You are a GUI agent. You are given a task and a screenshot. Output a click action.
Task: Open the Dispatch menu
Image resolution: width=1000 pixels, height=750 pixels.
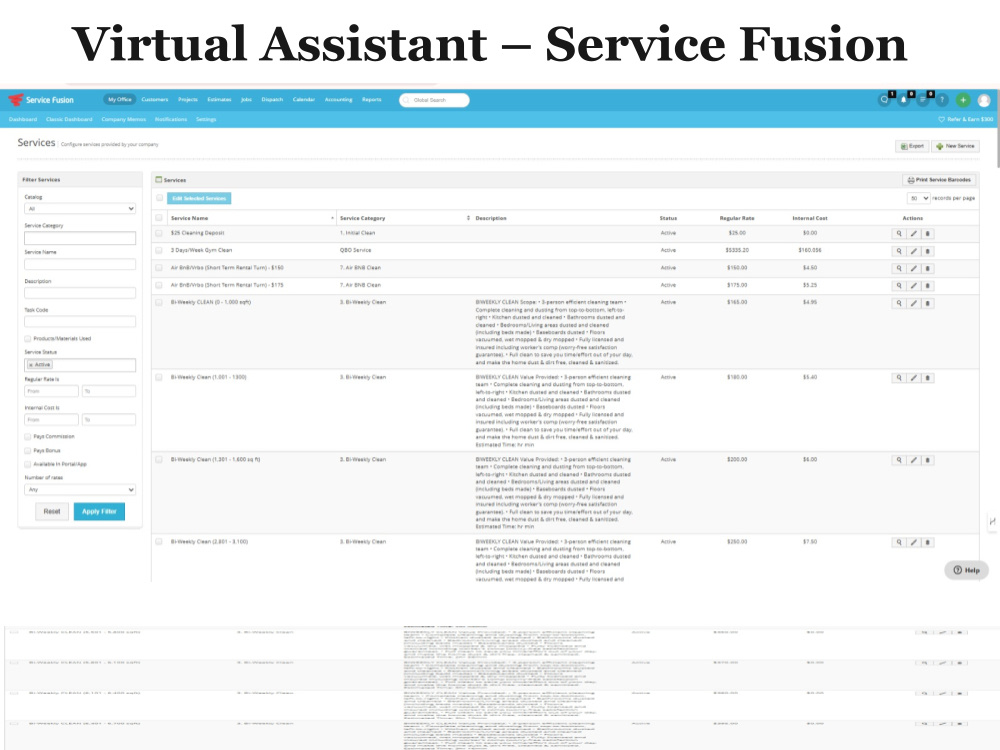point(272,99)
